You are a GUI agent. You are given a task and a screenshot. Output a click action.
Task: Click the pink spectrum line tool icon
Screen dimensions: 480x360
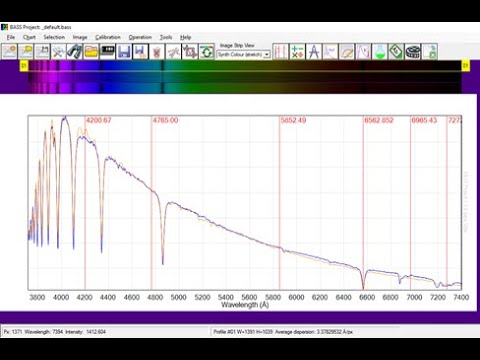tap(173, 52)
